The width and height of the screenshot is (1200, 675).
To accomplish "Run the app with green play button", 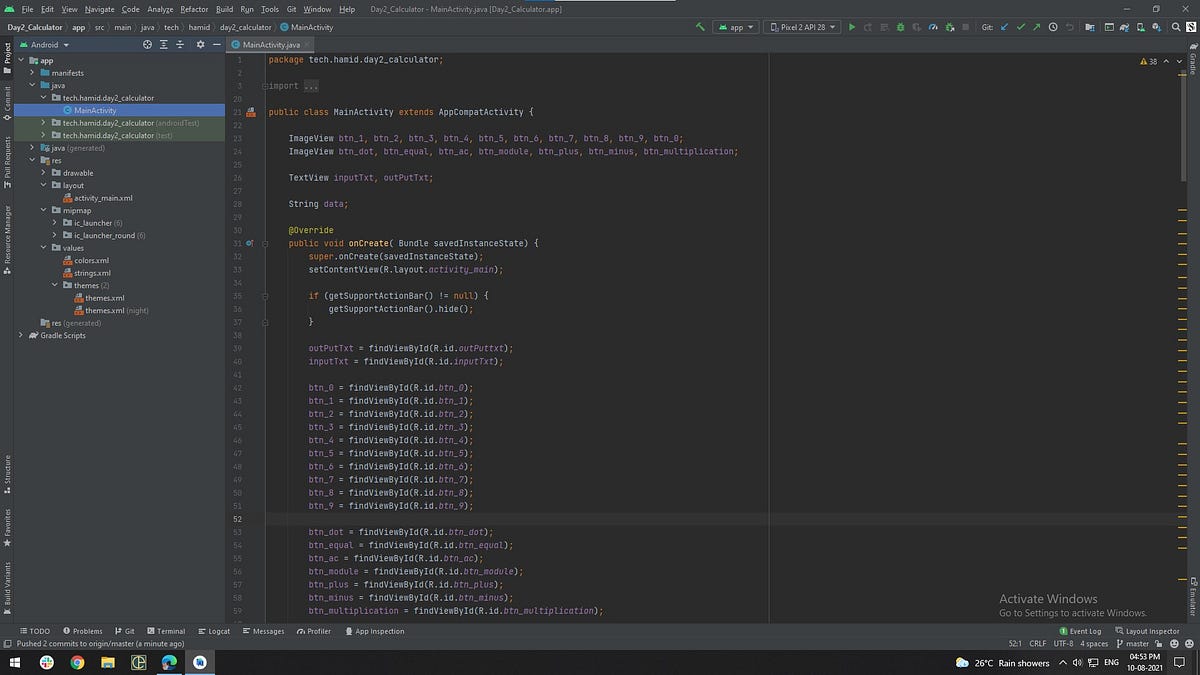I will click(852, 27).
